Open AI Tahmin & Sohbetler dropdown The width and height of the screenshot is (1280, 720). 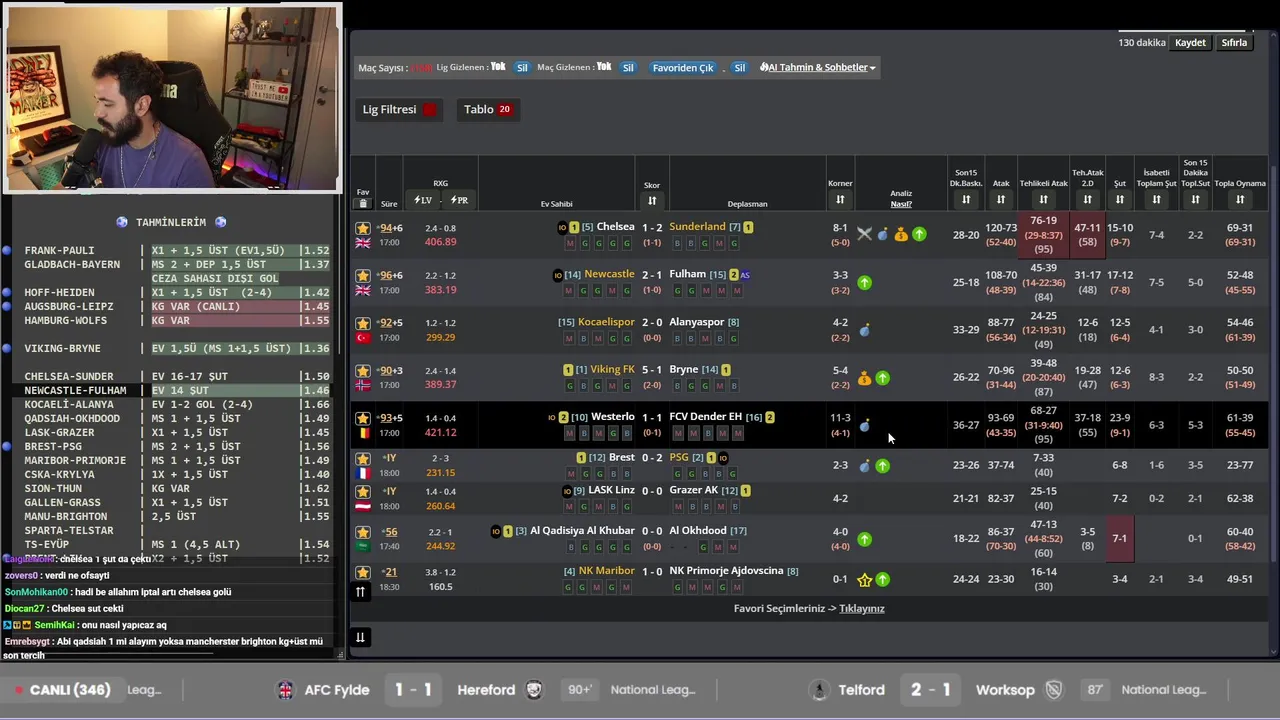(818, 67)
